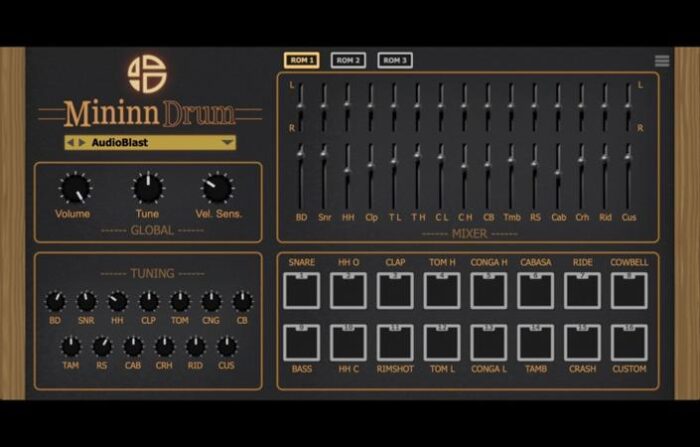This screenshot has width=700, height=447.
Task: Click the global Volume knob
Action: [73, 187]
